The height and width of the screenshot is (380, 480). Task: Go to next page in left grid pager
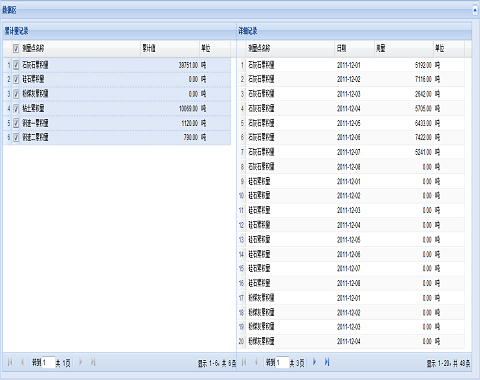[x=80, y=362]
